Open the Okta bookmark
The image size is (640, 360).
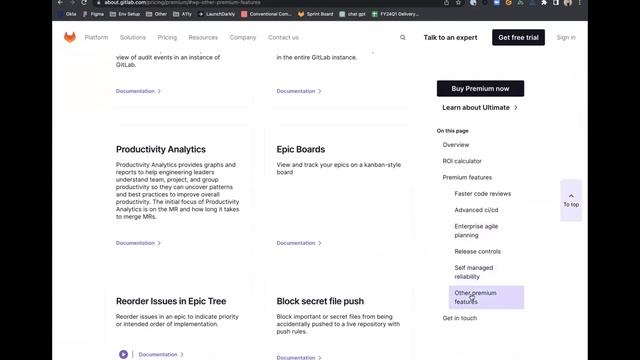point(68,14)
